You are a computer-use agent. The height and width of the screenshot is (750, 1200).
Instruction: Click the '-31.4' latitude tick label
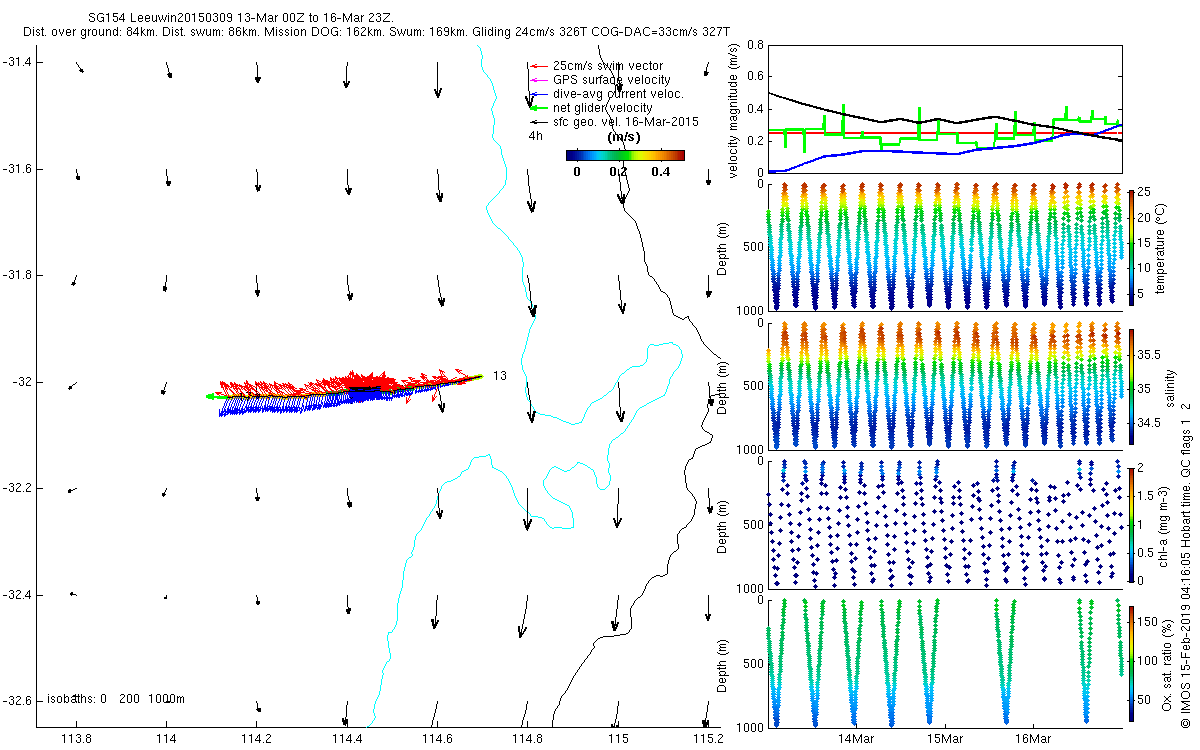coord(17,62)
